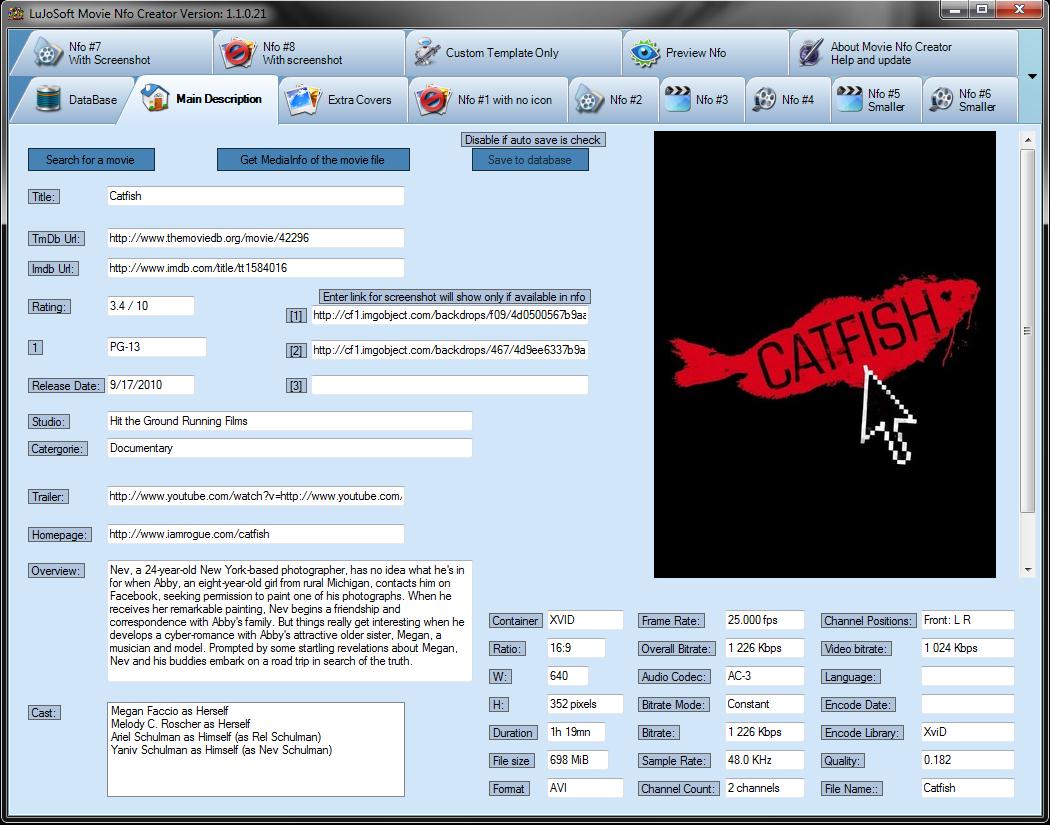Click the application icon in the title bar
Screen dimensions: 1050x825
point(16,13)
